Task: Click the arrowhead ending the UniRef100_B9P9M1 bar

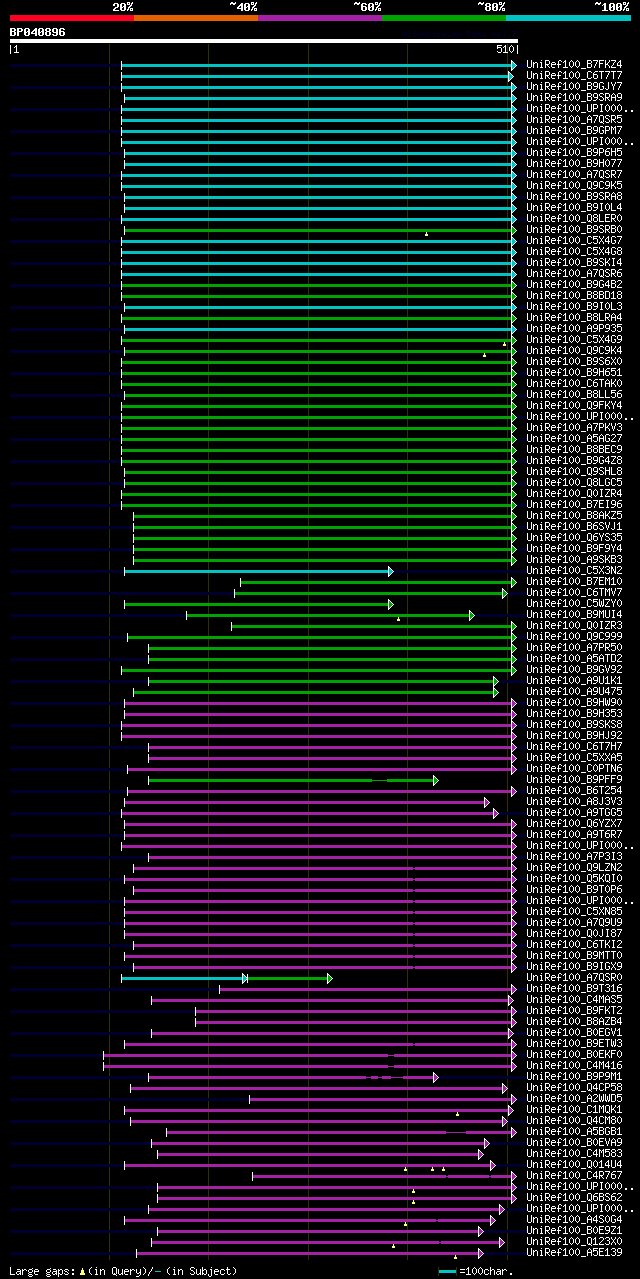Action: (435, 1076)
